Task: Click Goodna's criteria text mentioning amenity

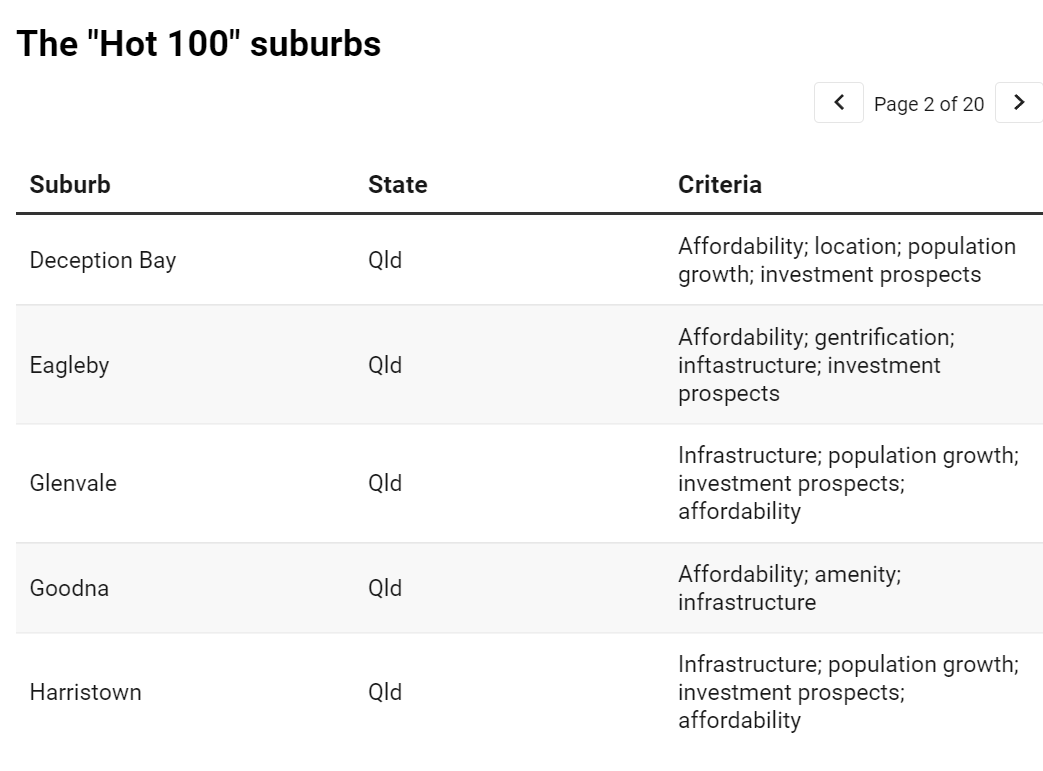Action: click(x=790, y=588)
